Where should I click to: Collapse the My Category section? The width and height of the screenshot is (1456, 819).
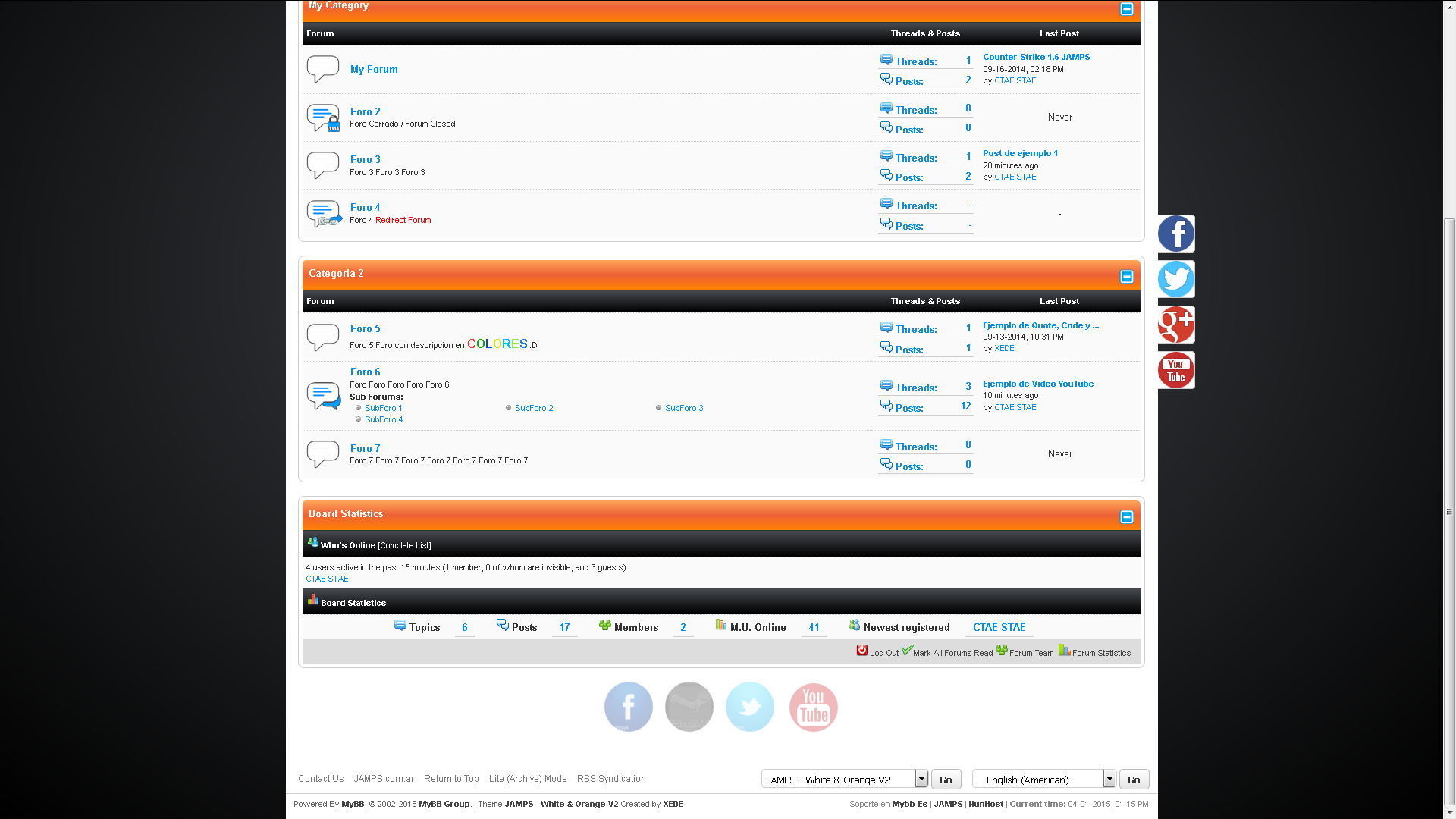pyautogui.click(x=1126, y=9)
